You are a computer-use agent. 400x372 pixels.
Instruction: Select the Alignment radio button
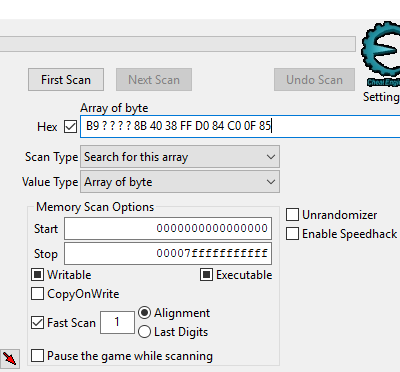pos(144,313)
